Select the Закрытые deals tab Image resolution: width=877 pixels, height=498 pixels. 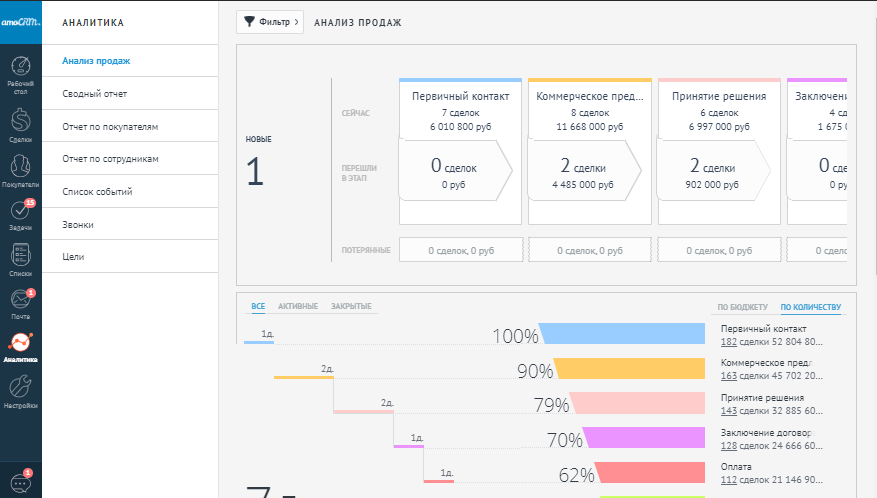point(351,306)
